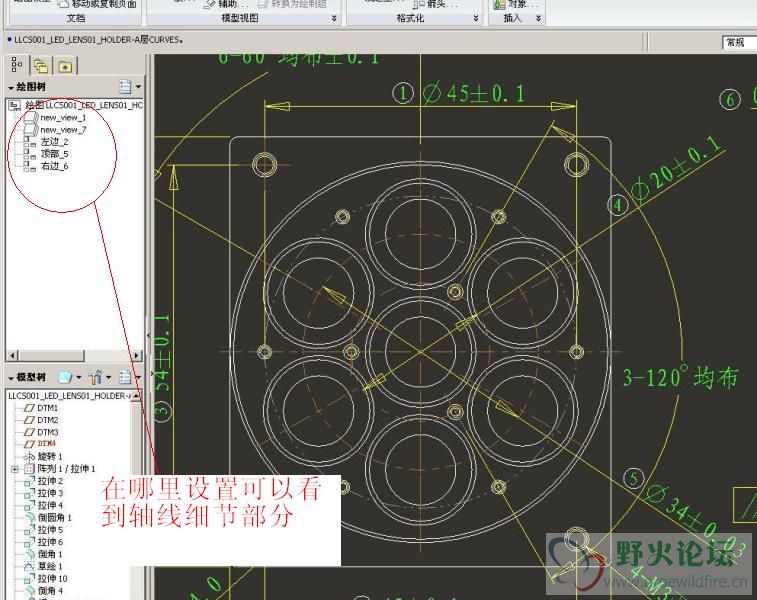
Task: Click the 移动或复制页面 sheet button
Action: click(x=97, y=4)
